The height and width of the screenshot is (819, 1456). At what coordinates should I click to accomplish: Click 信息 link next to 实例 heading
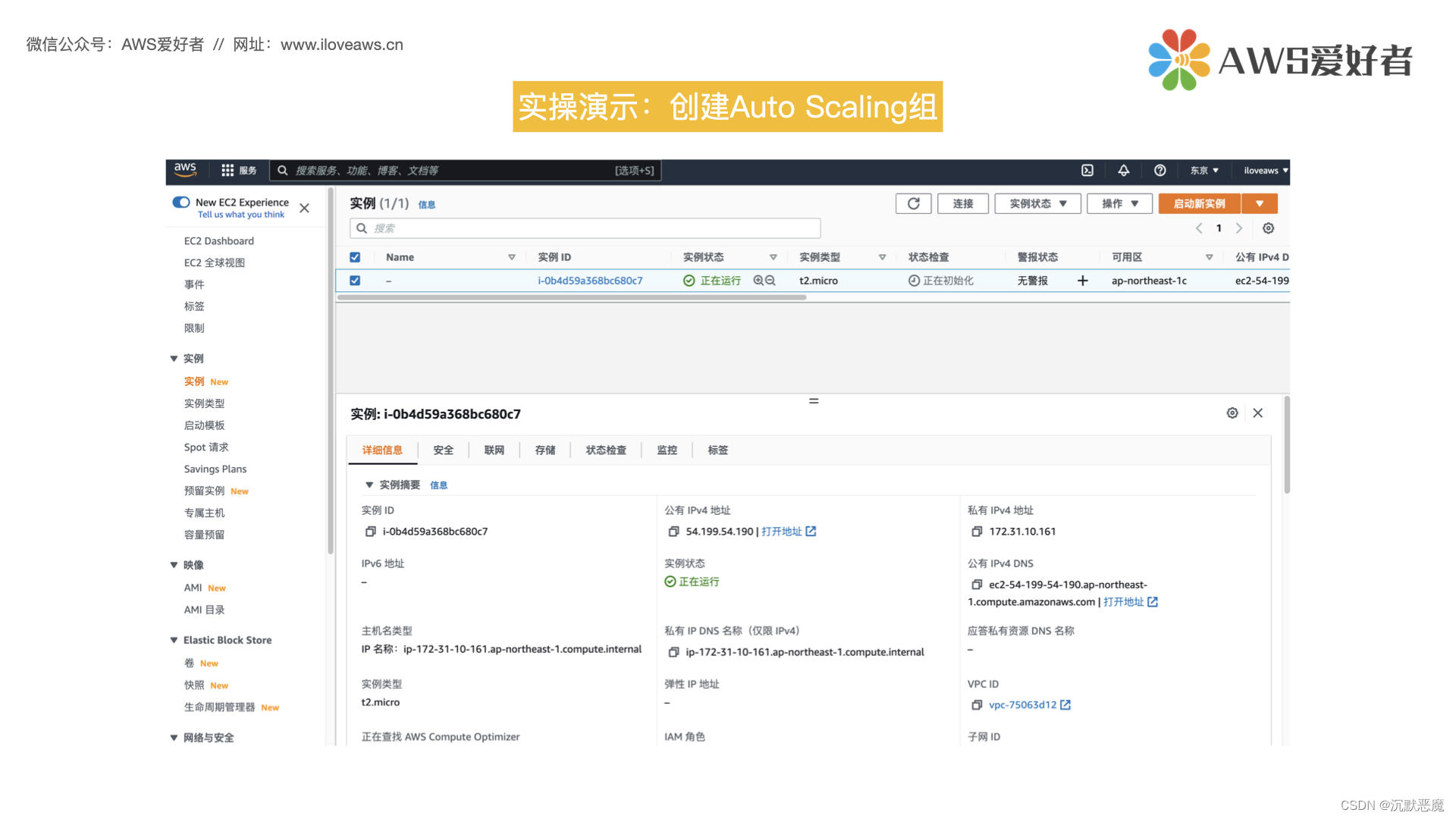pyautogui.click(x=427, y=205)
